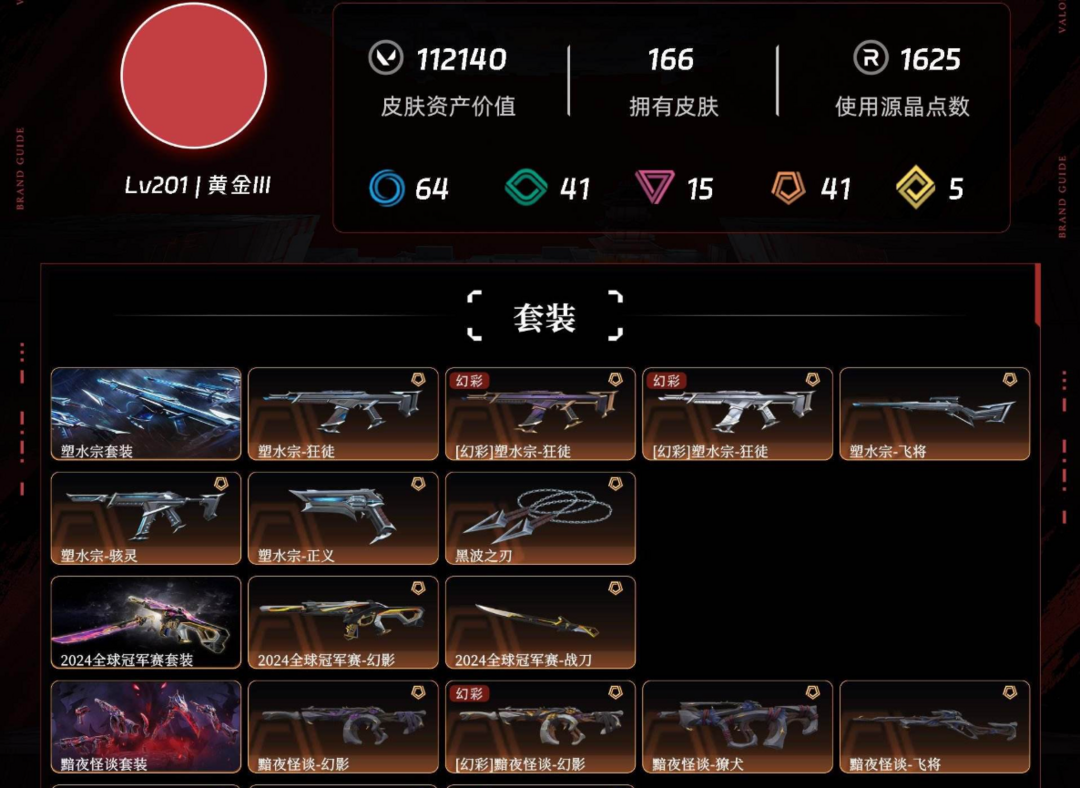Click the 幻彩 tag on 黯夜怪谈-幻影 card
The height and width of the screenshot is (788, 1080).
469,693
